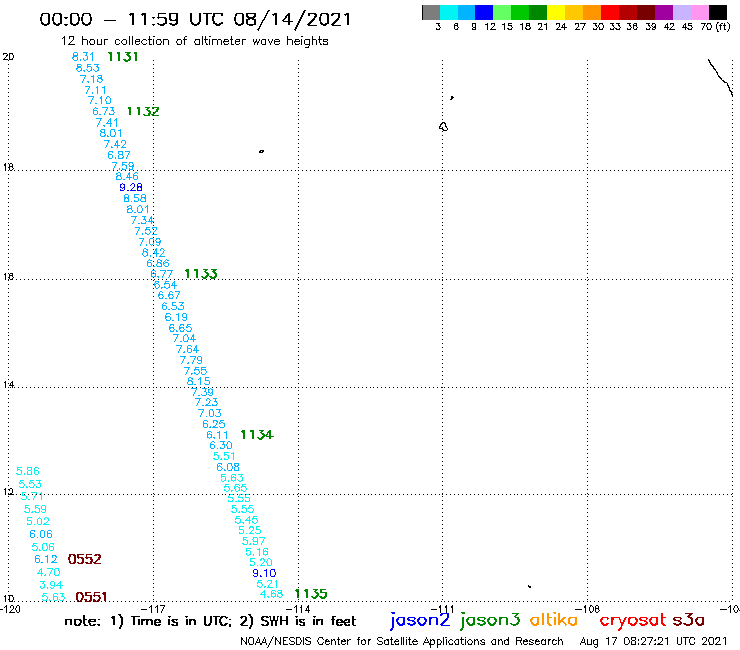Click the 70 (ft) color bar label
Image resolution: width=740 pixels, height=650 pixels.
[715, 27]
